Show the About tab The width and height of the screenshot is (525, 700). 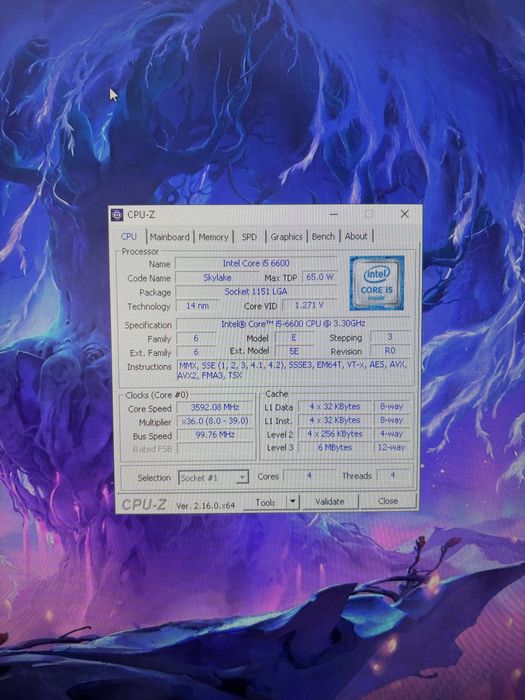(x=356, y=236)
